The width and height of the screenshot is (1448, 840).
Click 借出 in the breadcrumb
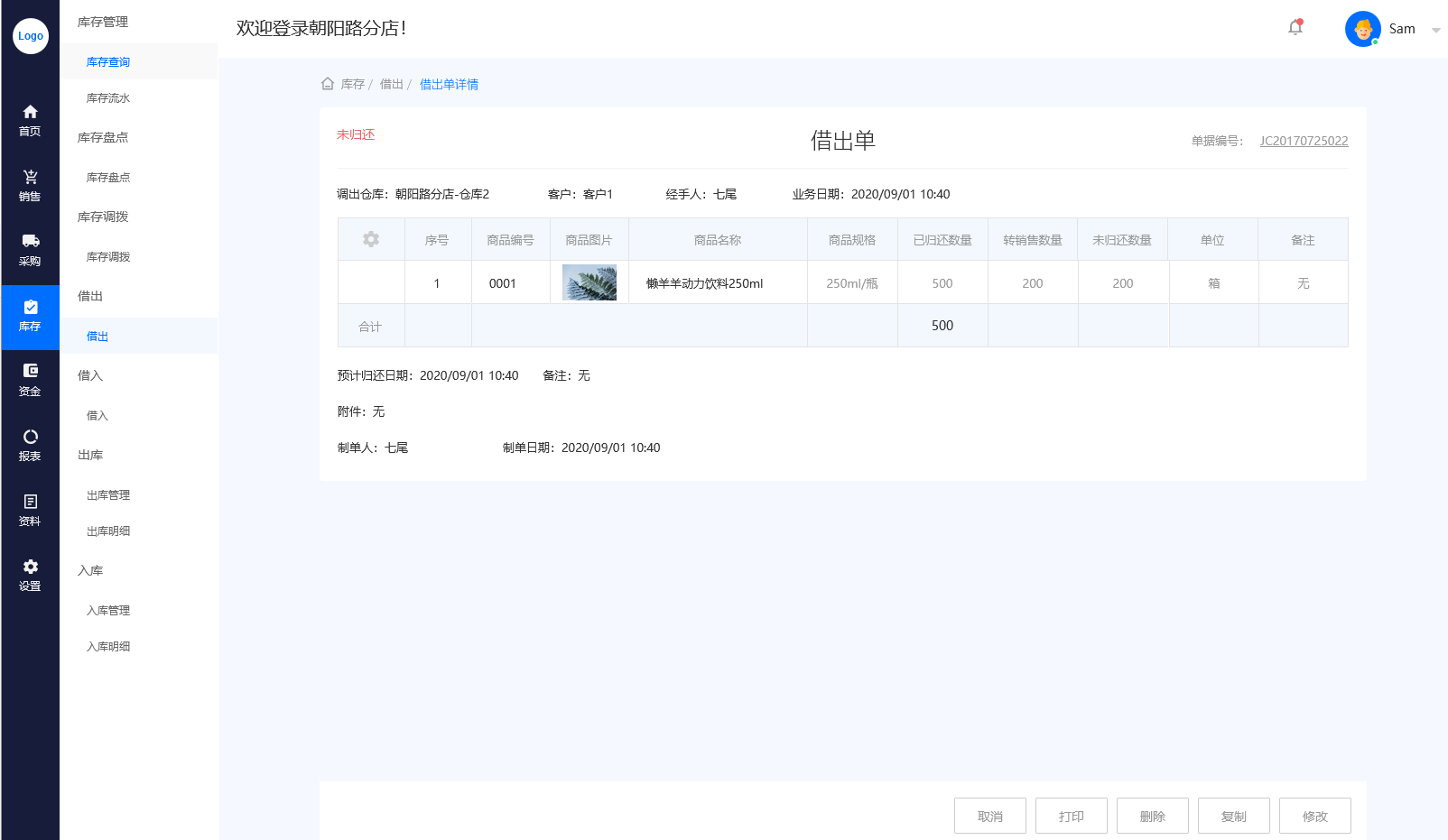pyautogui.click(x=392, y=84)
